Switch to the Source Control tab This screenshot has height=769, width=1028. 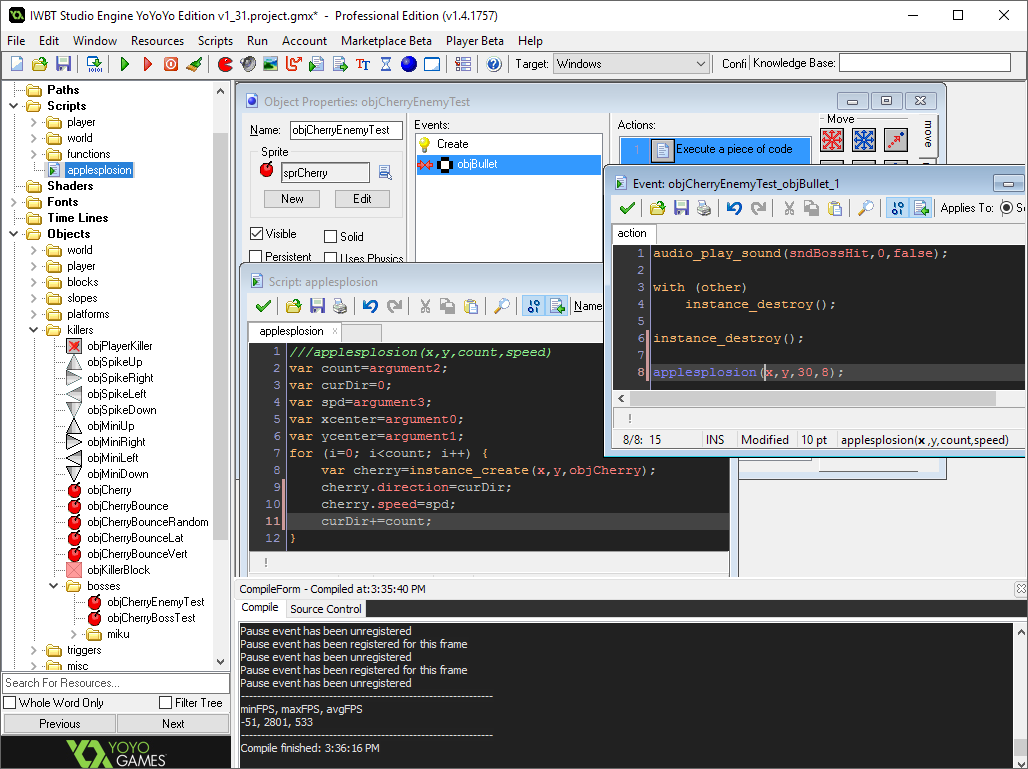click(326, 608)
